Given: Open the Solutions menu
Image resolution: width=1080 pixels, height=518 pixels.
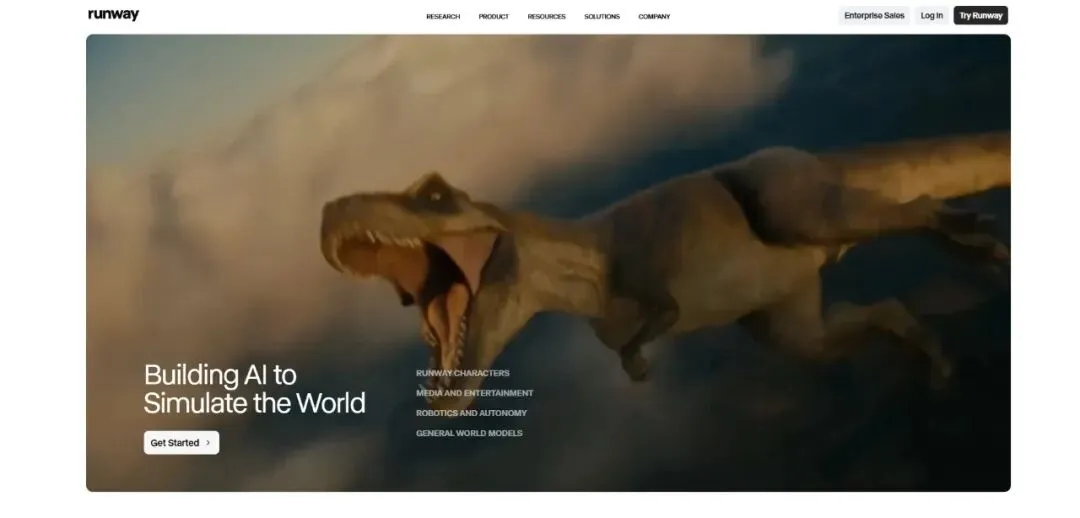Looking at the screenshot, I should tap(602, 17).
